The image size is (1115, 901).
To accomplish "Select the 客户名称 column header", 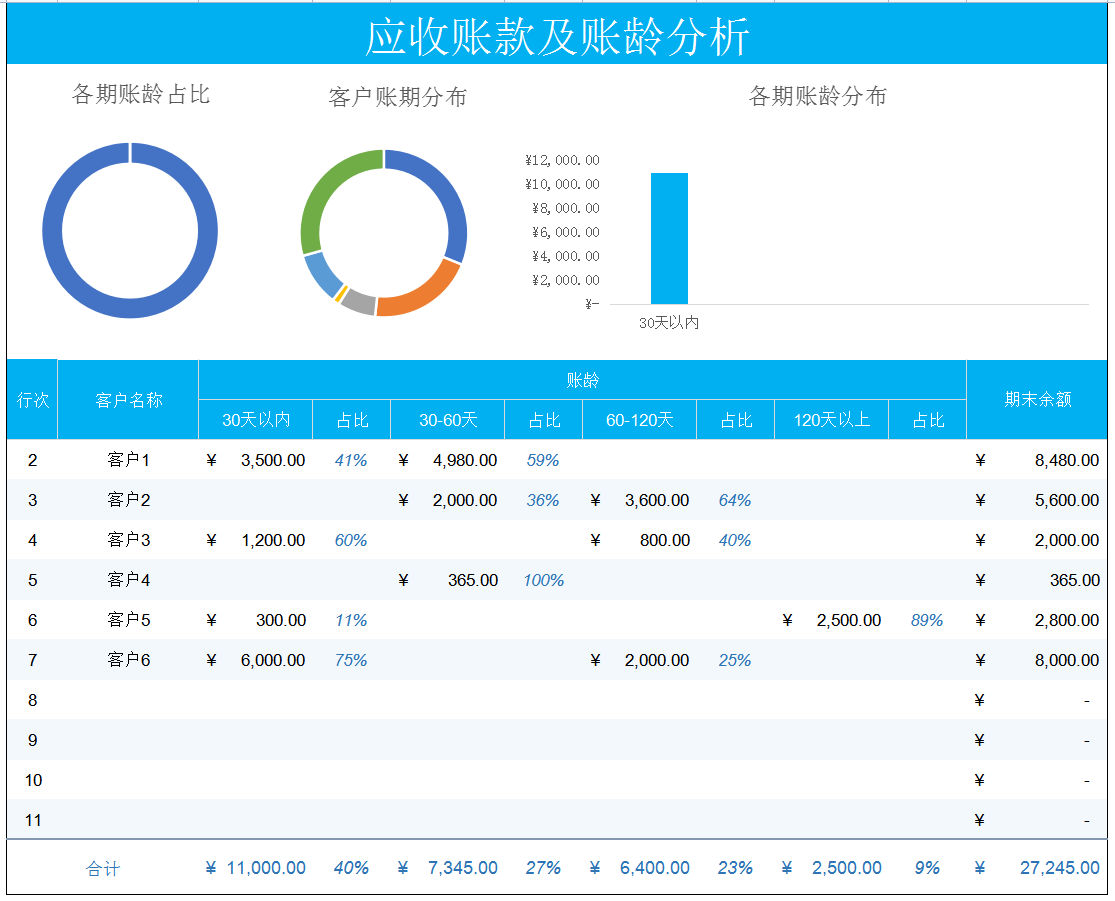I will pyautogui.click(x=127, y=398).
